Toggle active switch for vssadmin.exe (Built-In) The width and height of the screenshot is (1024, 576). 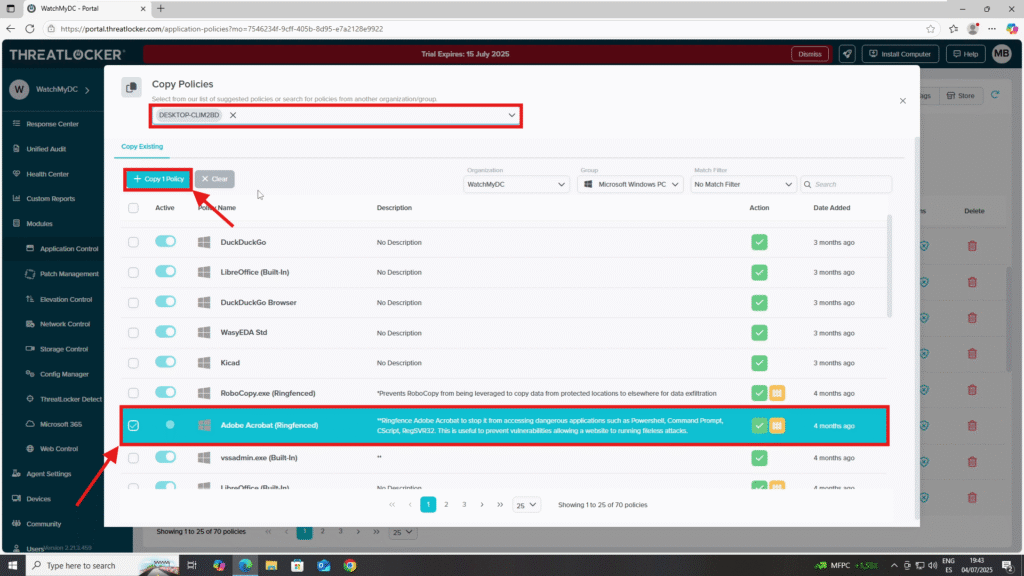point(165,457)
